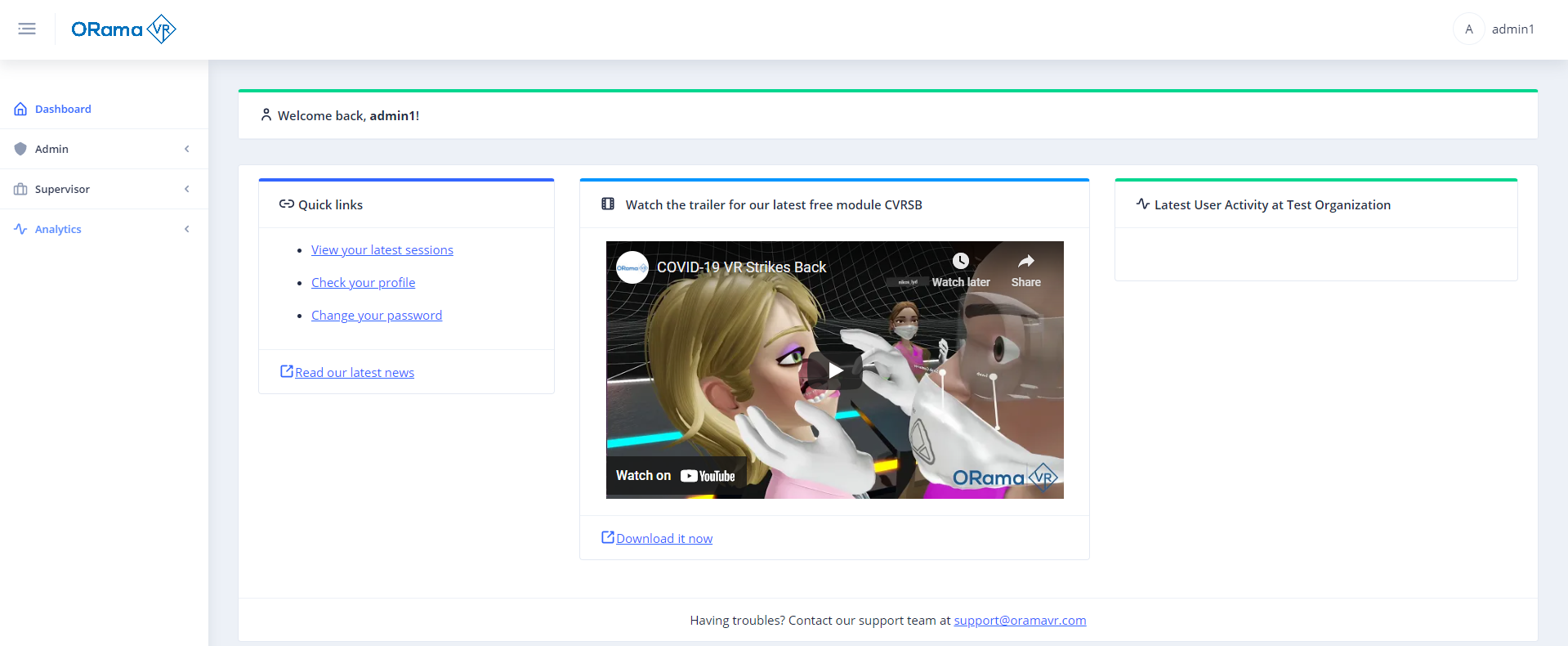Open Check your profile link
Image resolution: width=1568 pixels, height=646 pixels.
tap(364, 283)
